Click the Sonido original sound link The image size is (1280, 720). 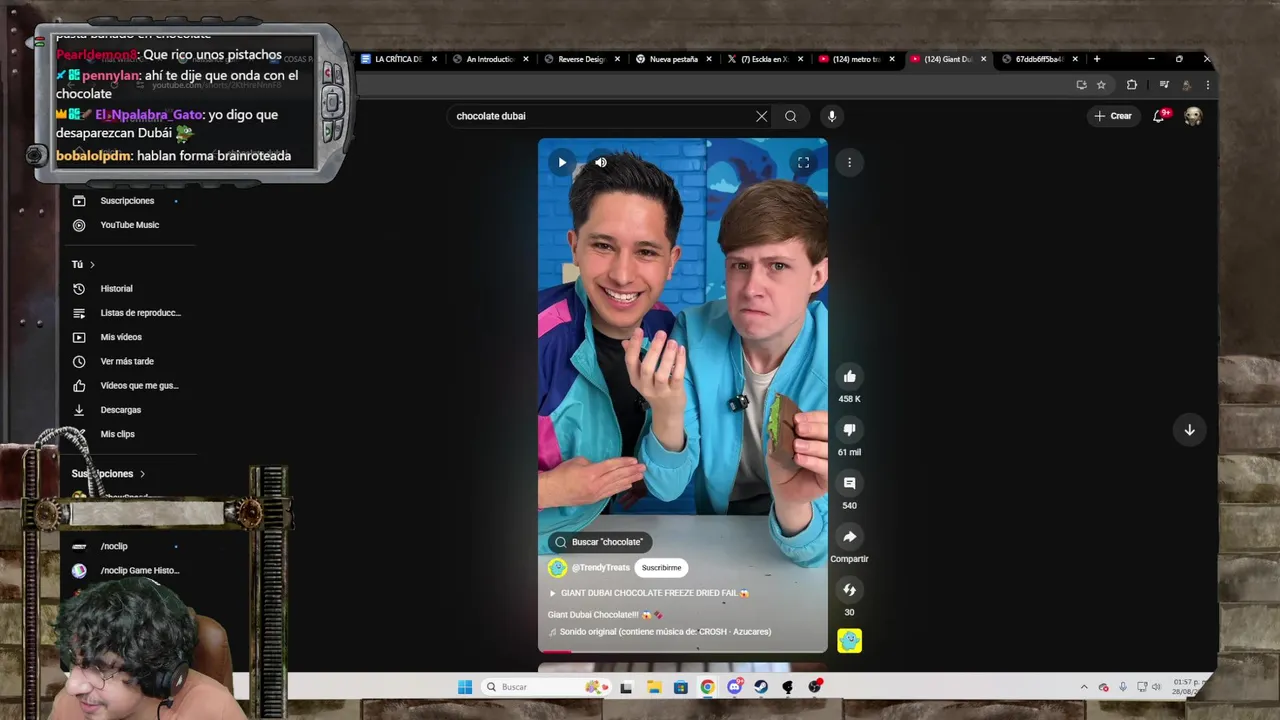(x=660, y=632)
